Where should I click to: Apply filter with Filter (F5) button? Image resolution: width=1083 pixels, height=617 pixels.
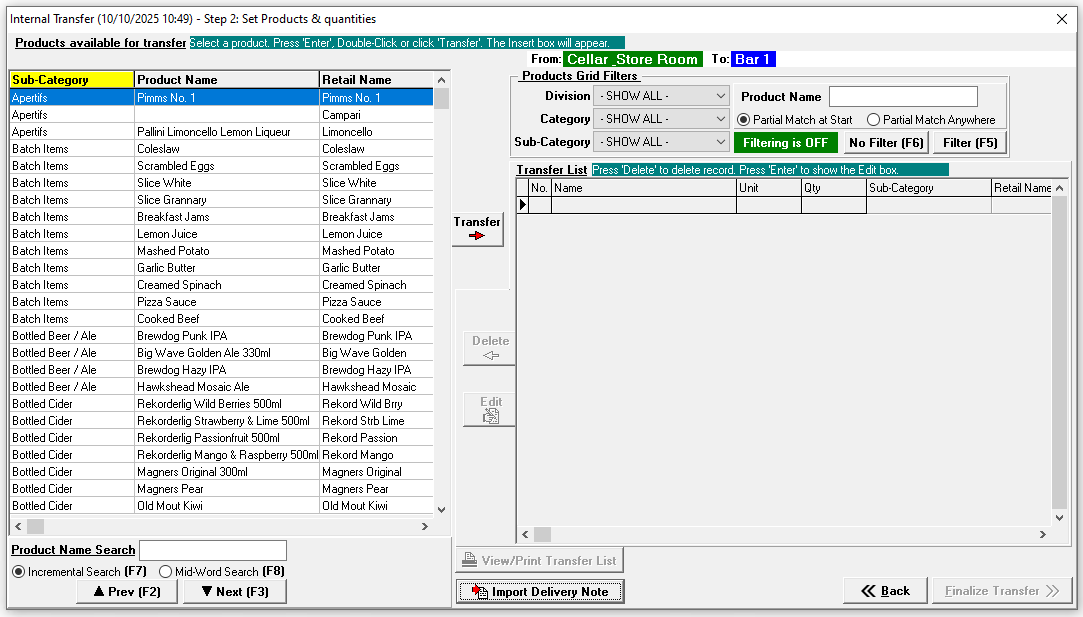[969, 143]
